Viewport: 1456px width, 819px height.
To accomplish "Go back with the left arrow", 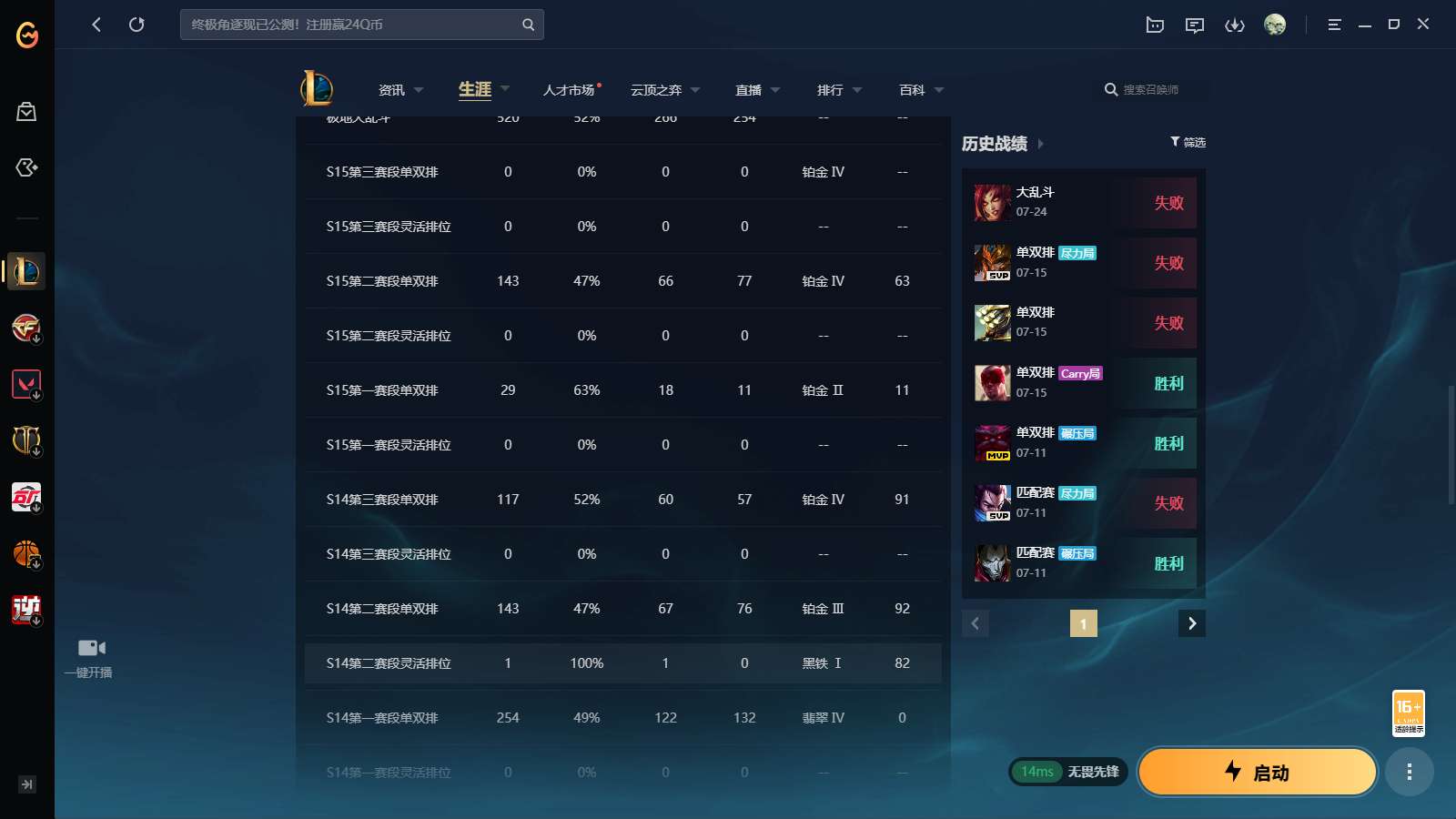I will (96, 25).
